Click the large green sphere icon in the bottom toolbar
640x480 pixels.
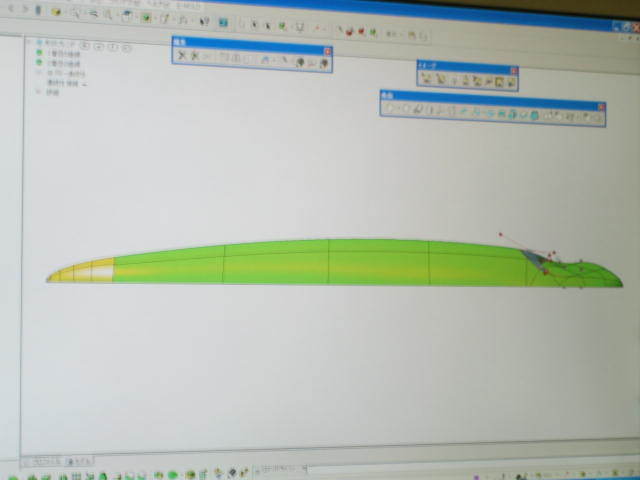click(173, 475)
